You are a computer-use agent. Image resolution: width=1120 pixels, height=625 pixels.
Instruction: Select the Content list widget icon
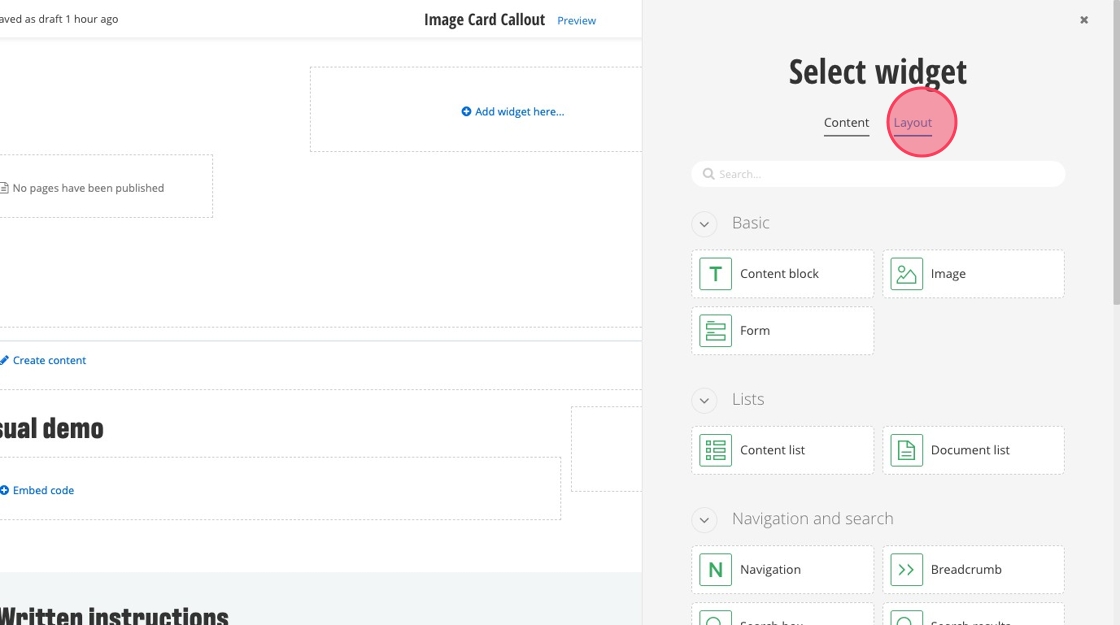[715, 450]
